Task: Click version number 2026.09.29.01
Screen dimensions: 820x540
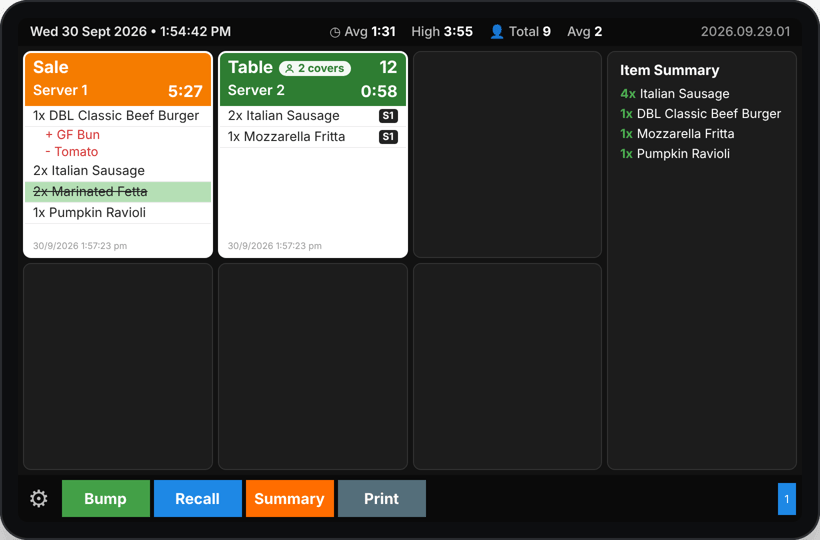Action: point(745,32)
